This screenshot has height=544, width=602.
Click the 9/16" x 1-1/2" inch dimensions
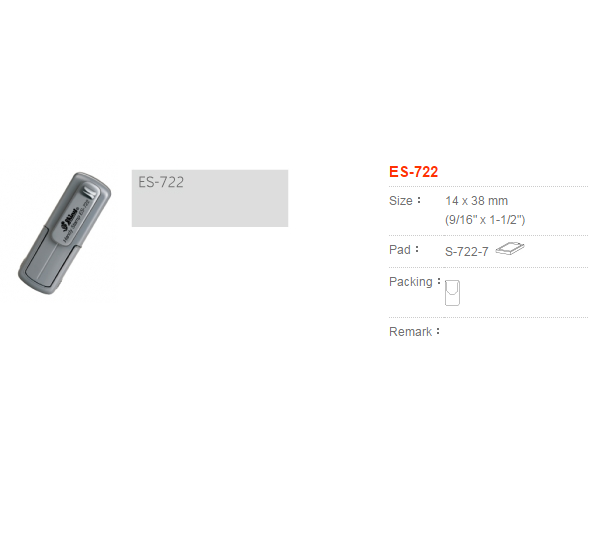click(485, 220)
